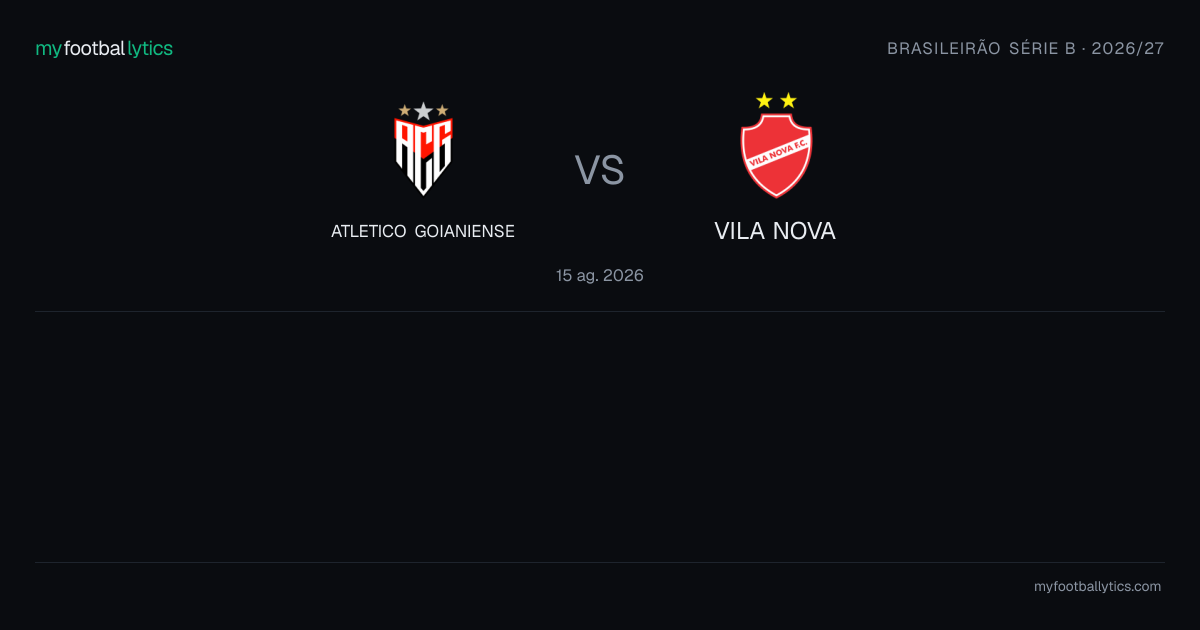This screenshot has height=630, width=1200.
Task: Click the green 'lytics' part of the logo
Action: tap(150, 48)
